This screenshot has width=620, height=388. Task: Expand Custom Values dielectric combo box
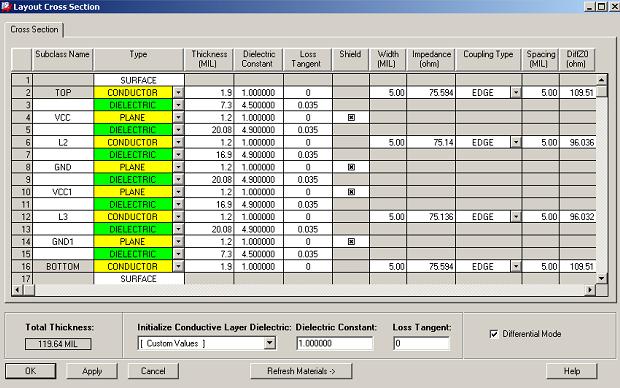click(x=270, y=343)
